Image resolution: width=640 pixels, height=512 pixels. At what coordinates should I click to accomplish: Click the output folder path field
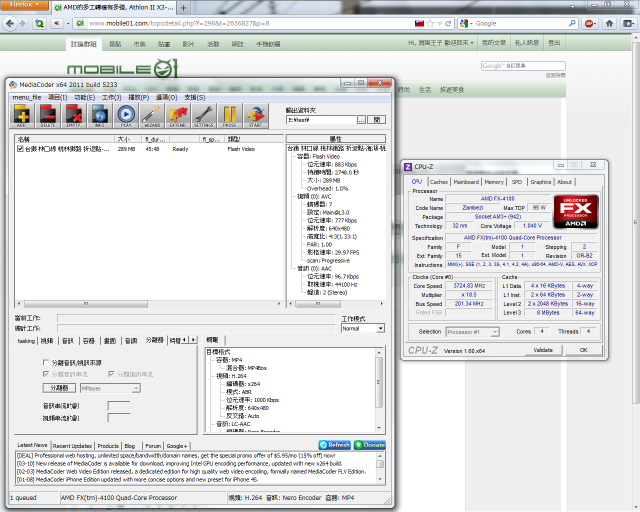(321, 120)
